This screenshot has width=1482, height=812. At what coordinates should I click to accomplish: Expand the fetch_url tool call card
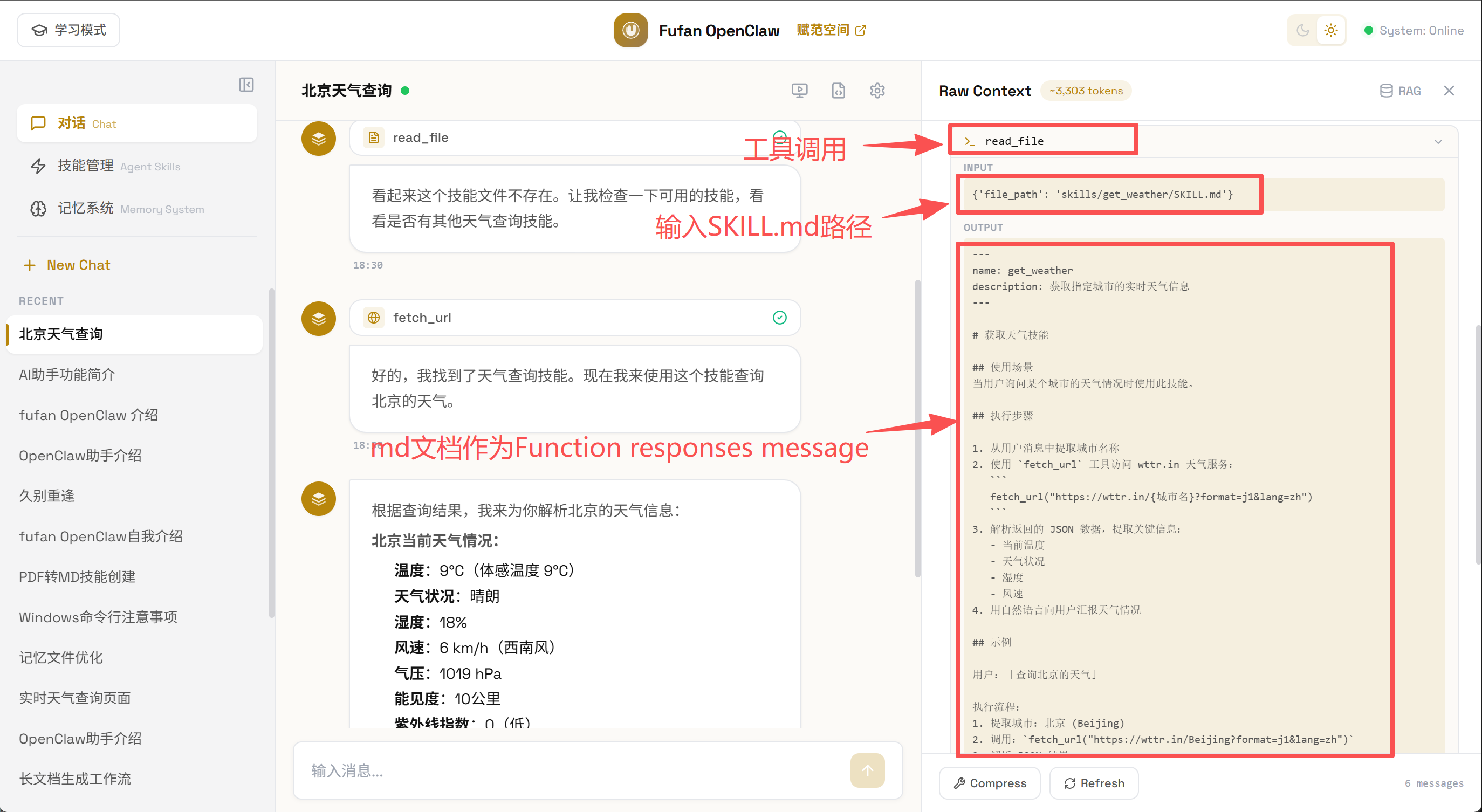(575, 318)
